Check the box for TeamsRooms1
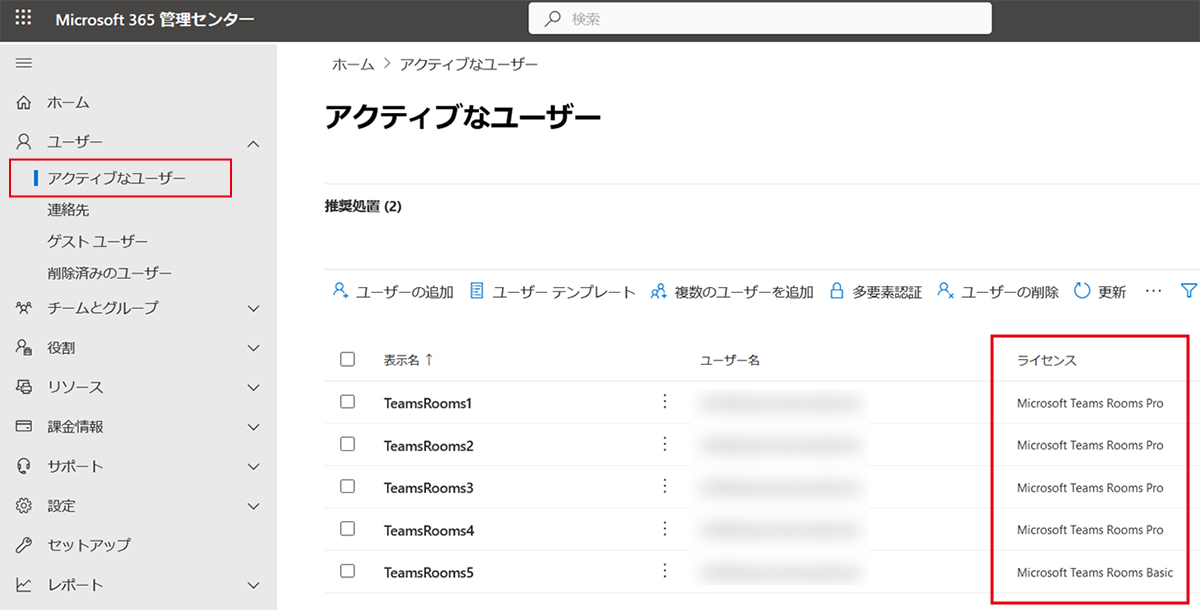This screenshot has height=610, width=1200. coord(347,401)
